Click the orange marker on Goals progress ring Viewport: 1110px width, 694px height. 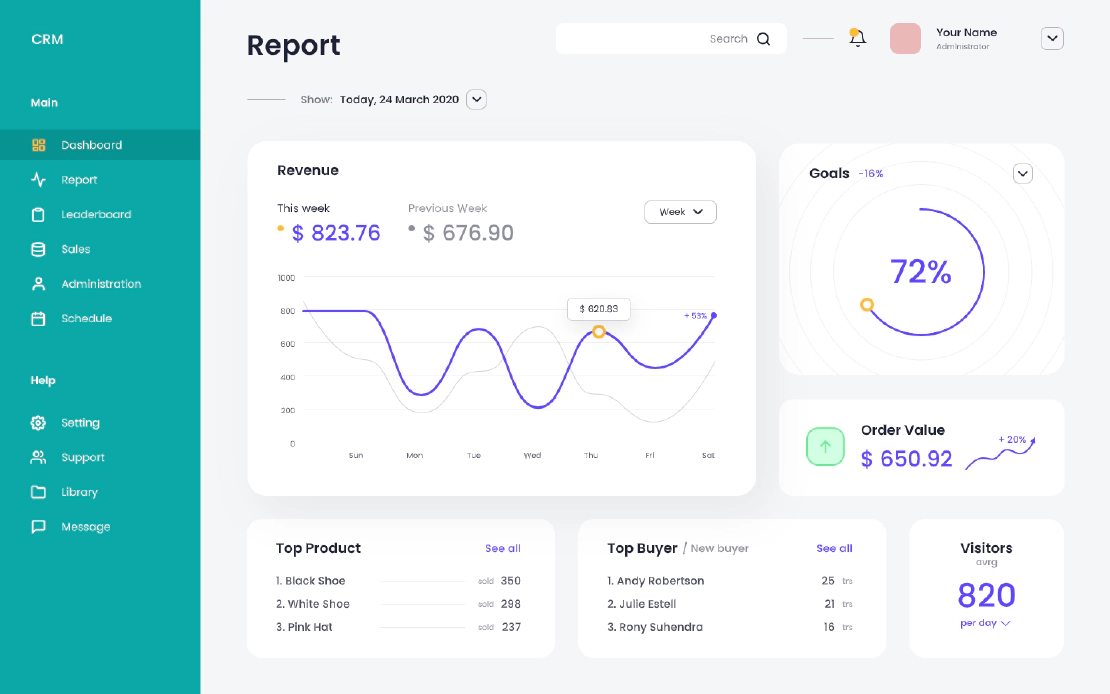(867, 305)
